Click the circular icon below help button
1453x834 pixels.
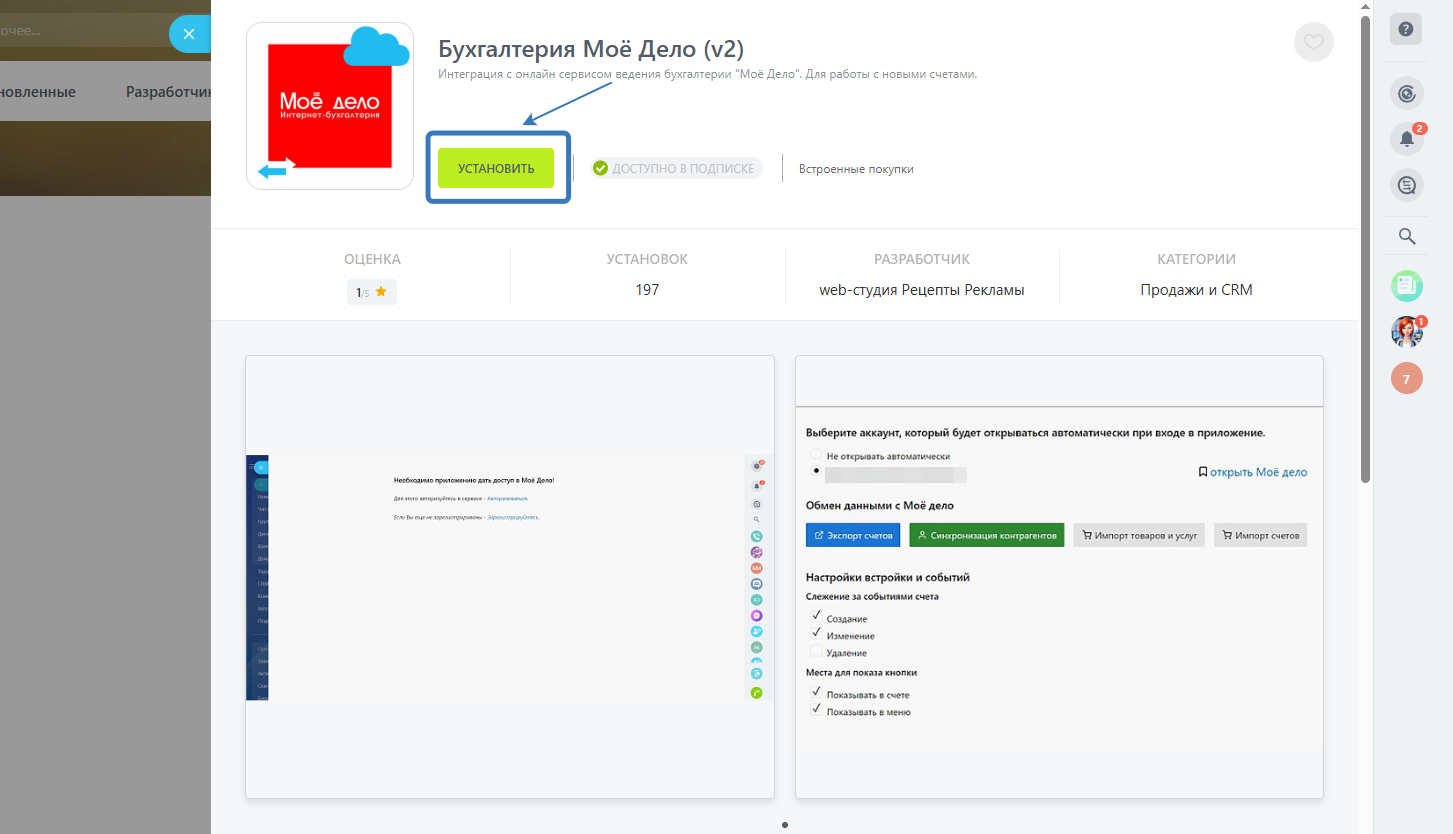coord(1406,94)
